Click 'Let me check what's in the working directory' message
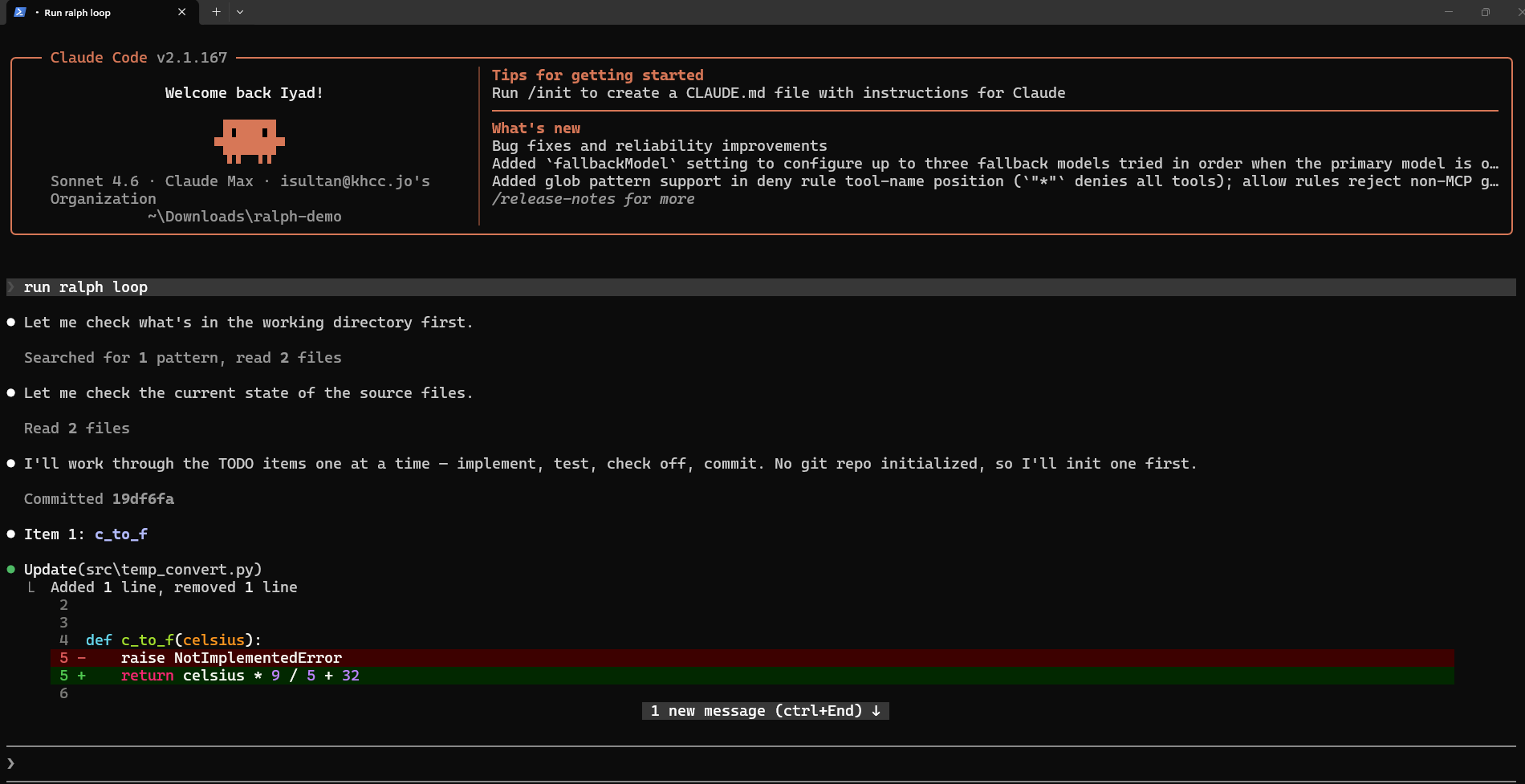Image resolution: width=1525 pixels, height=784 pixels. click(x=249, y=323)
